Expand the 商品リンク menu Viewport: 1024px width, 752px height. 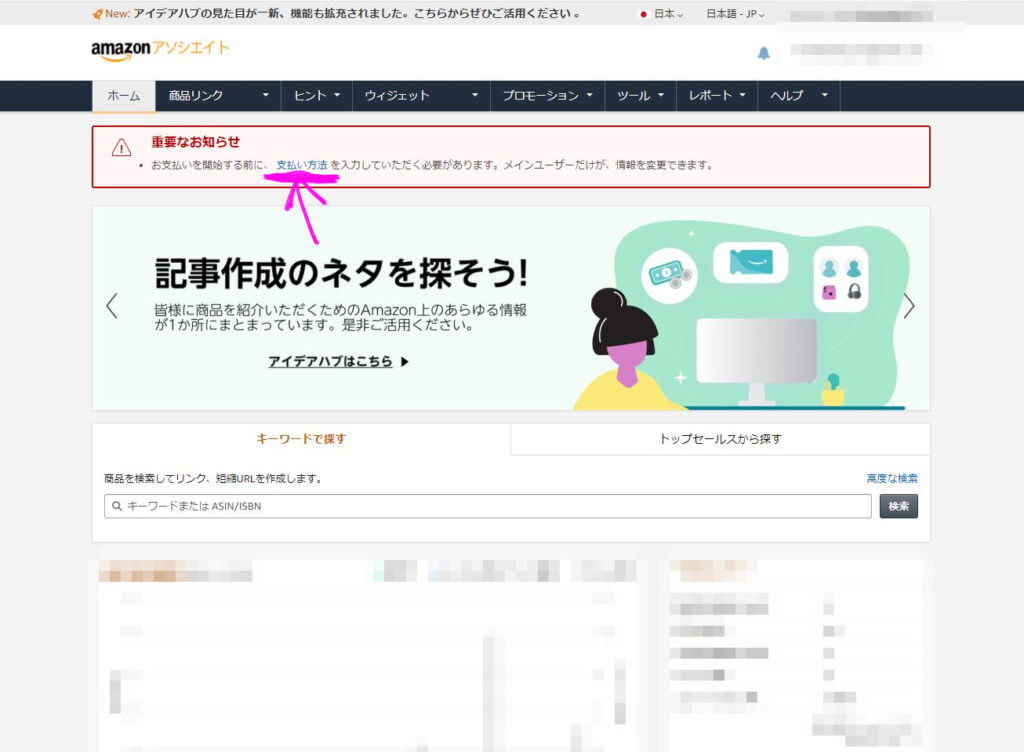(218, 96)
